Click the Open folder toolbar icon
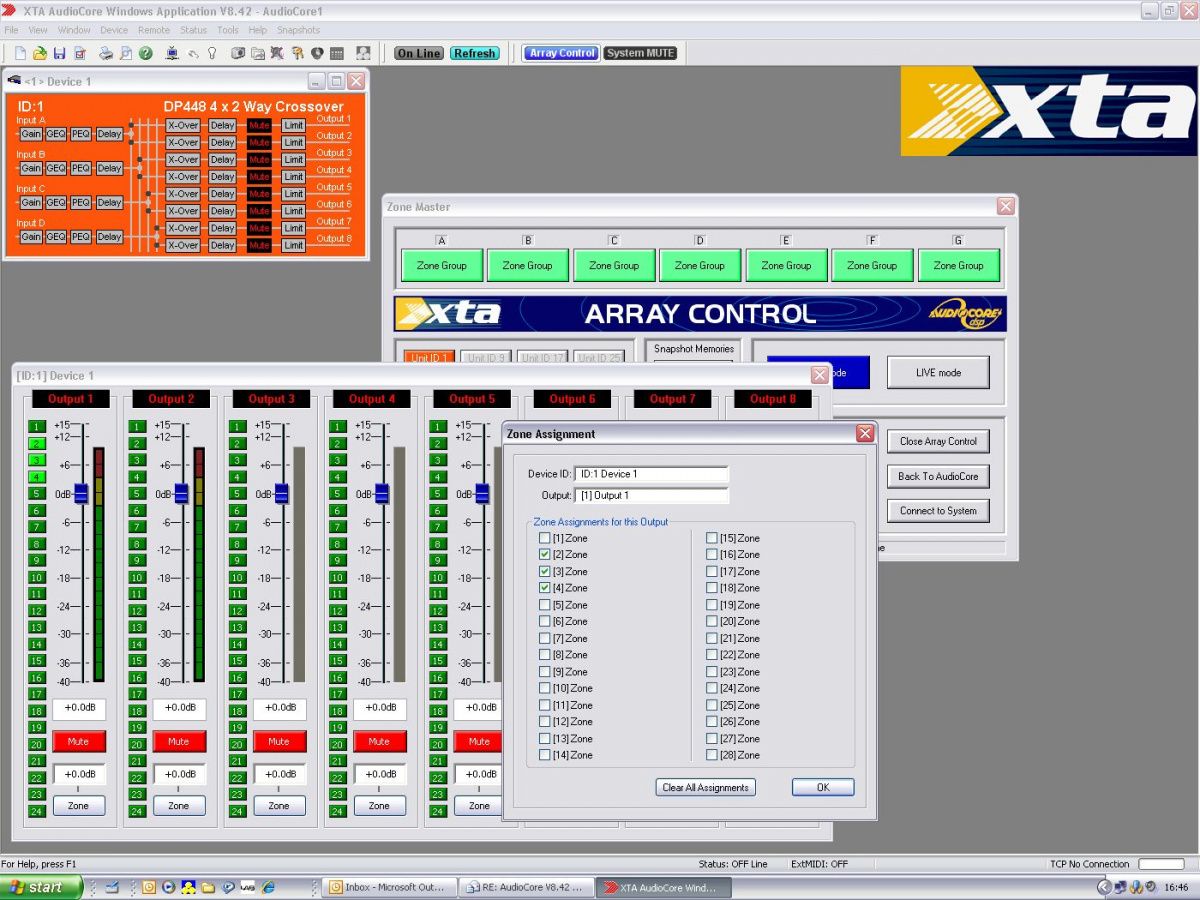The width and height of the screenshot is (1200, 900). (40, 53)
